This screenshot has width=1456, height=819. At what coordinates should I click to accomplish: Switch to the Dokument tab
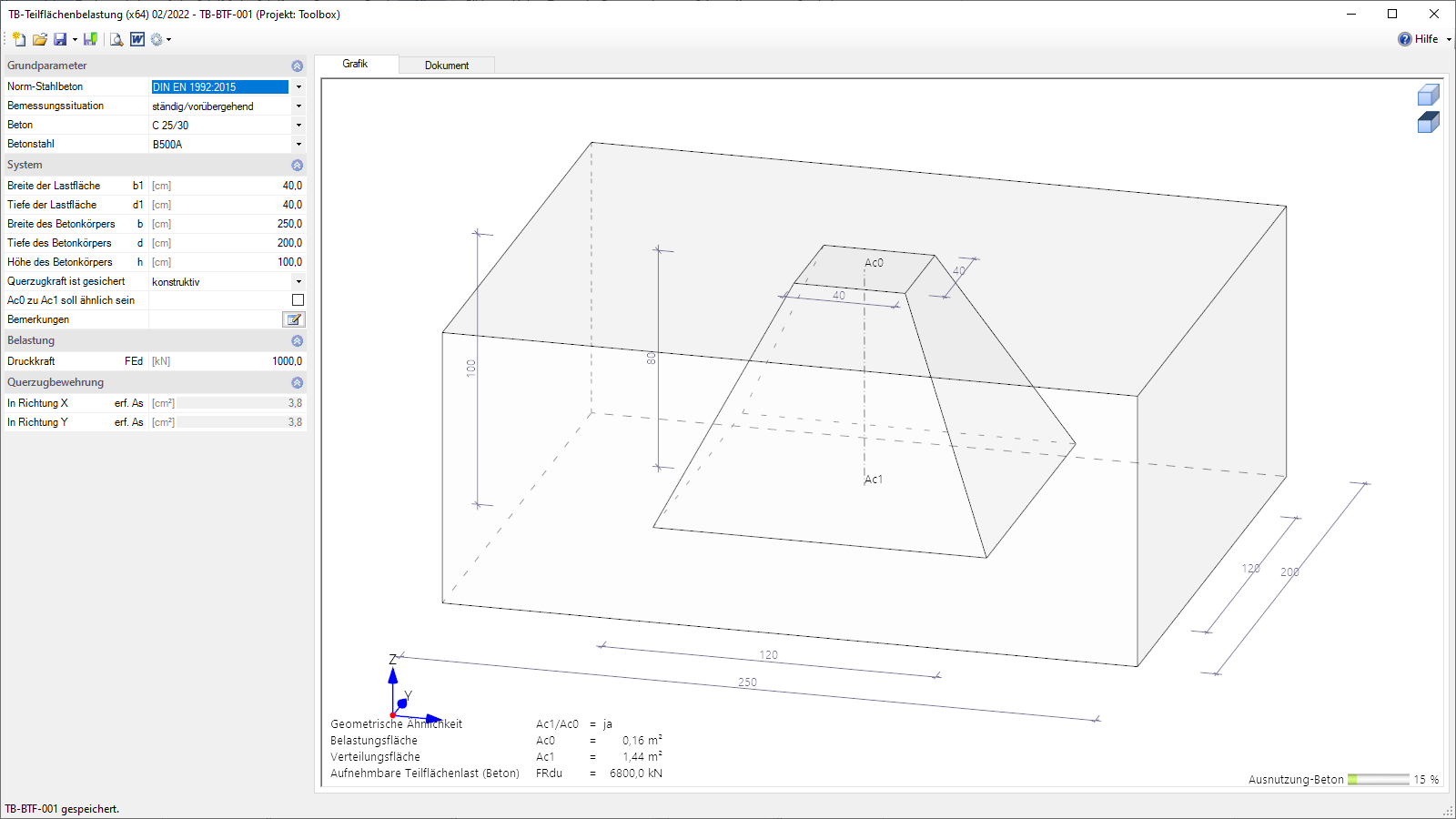point(447,66)
